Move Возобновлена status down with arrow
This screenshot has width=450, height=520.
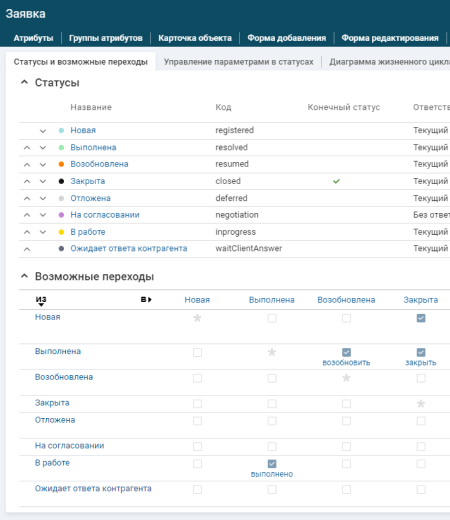point(43,164)
